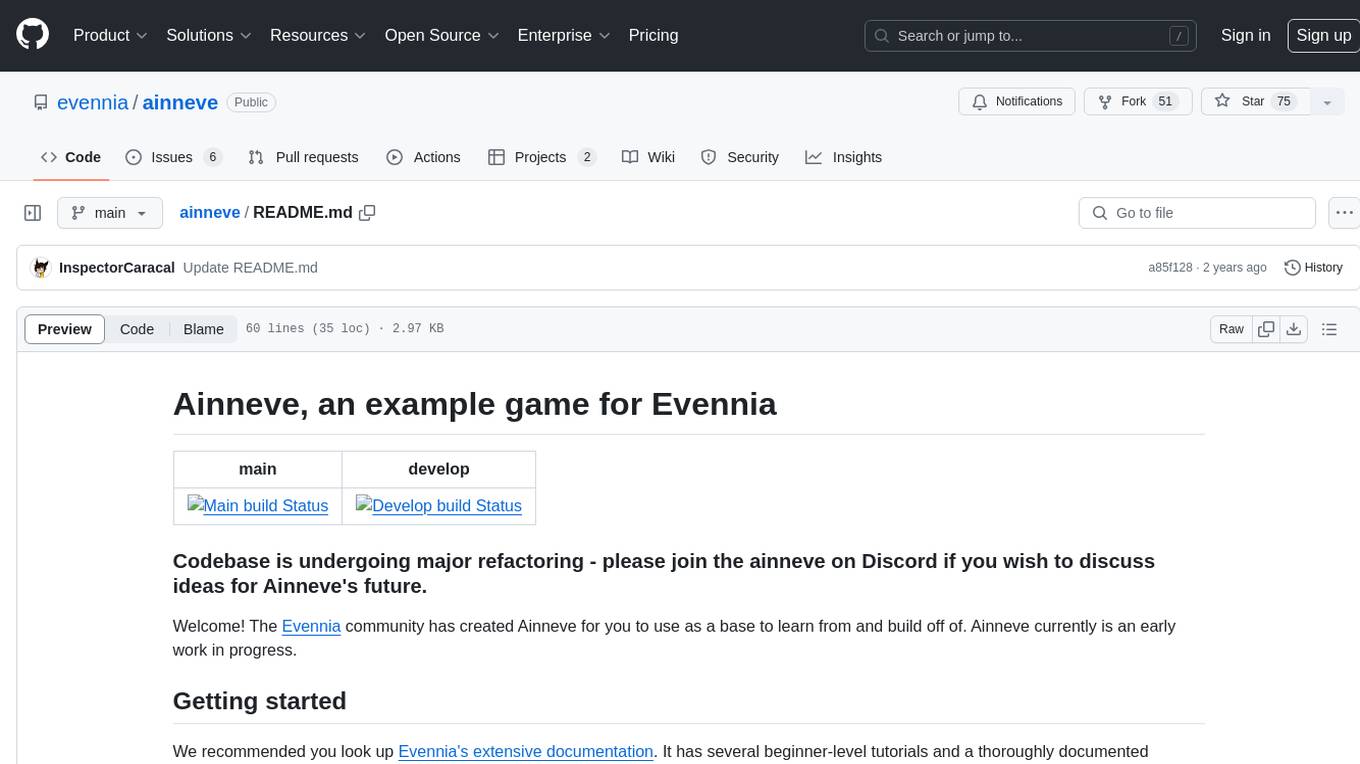The width and height of the screenshot is (1360, 764).
Task: Expand the Open Source menu
Action: tap(442, 35)
